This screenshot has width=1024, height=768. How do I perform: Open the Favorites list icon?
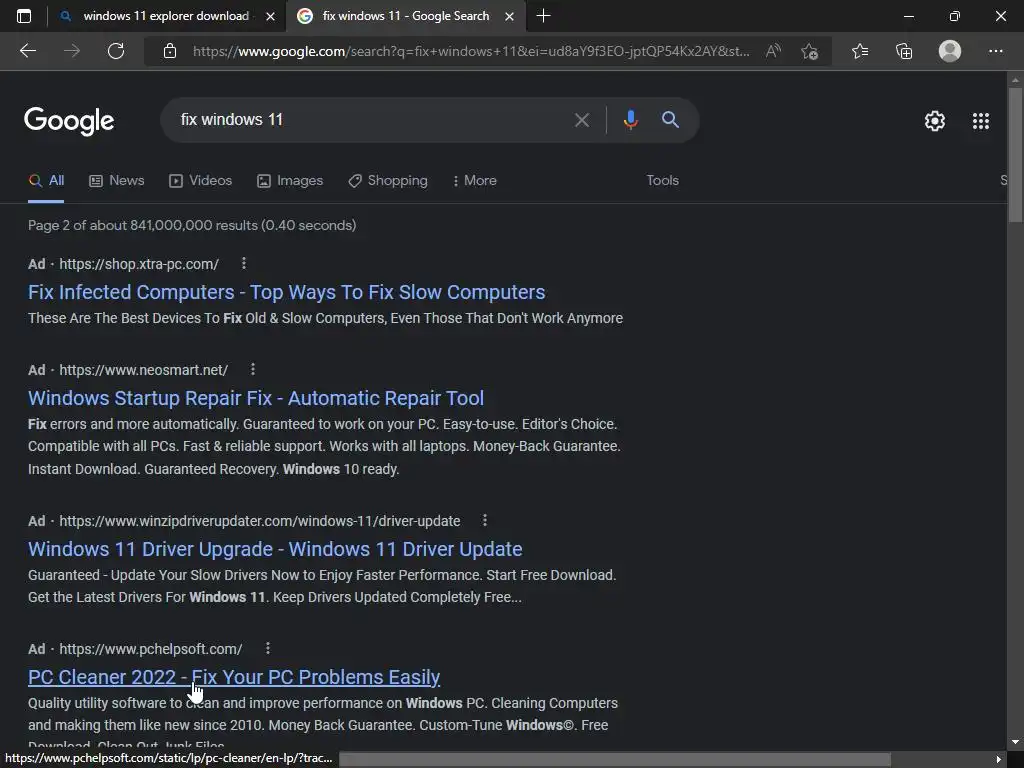860,51
